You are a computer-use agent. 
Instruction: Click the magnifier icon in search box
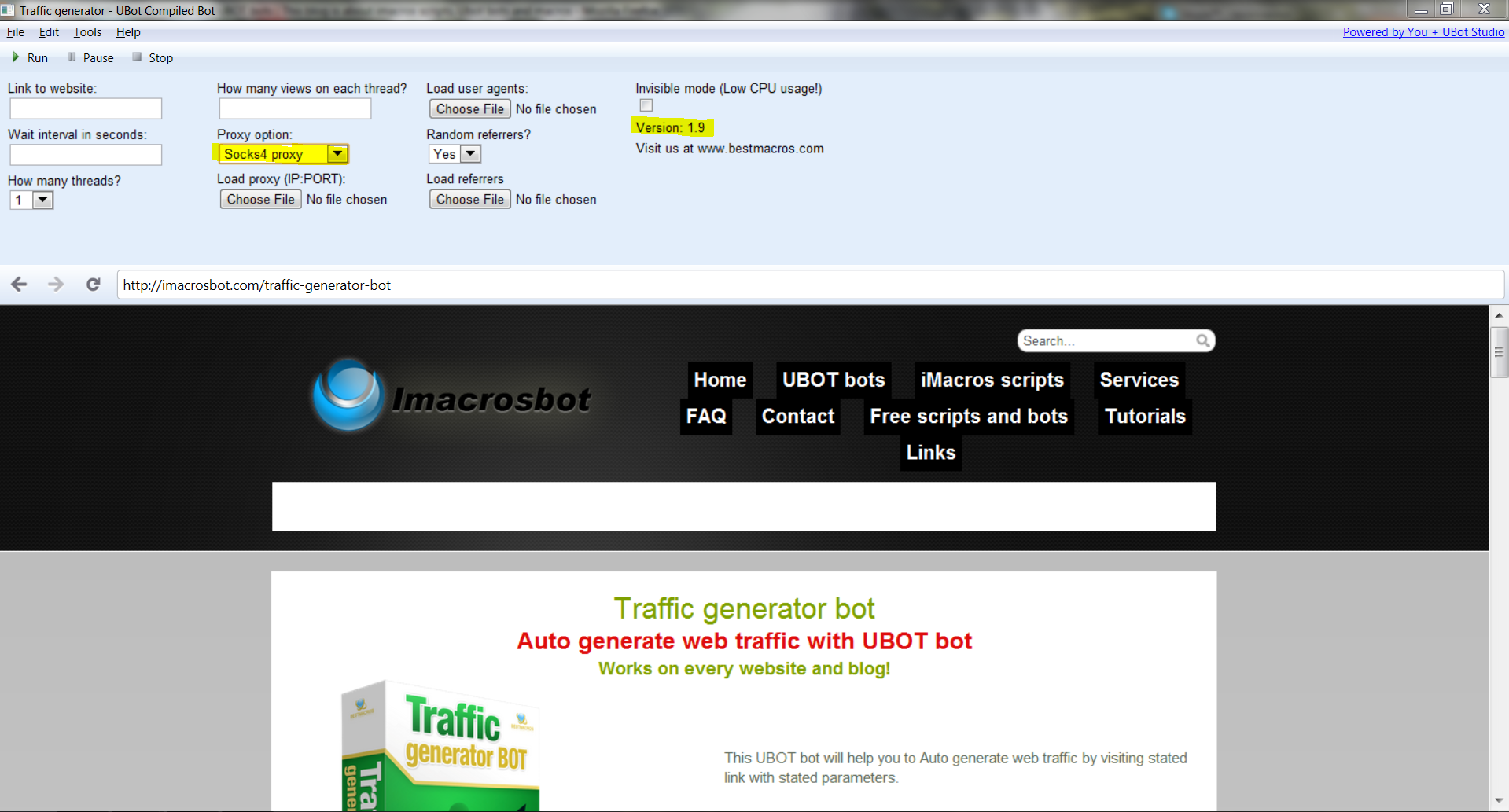pyautogui.click(x=1202, y=340)
